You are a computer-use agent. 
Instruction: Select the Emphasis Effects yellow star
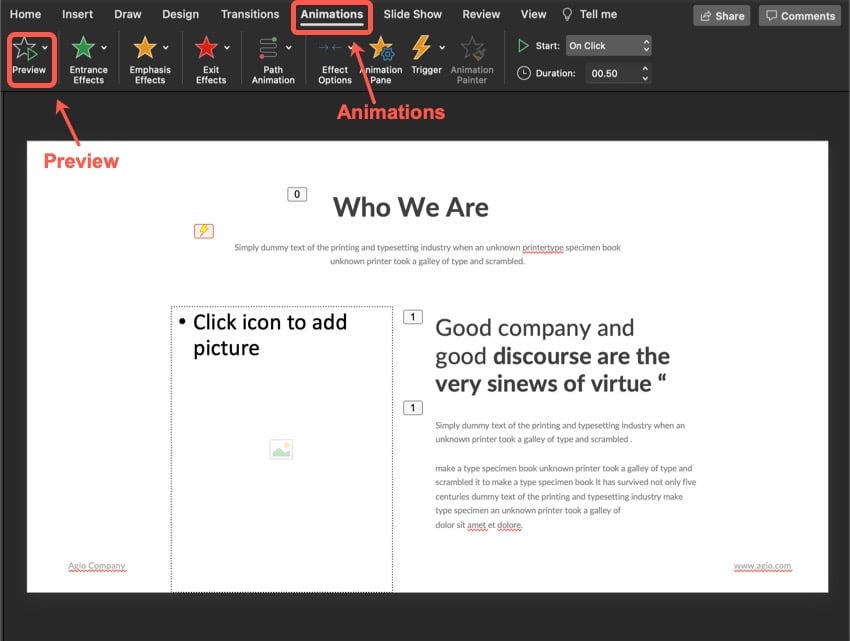148,47
